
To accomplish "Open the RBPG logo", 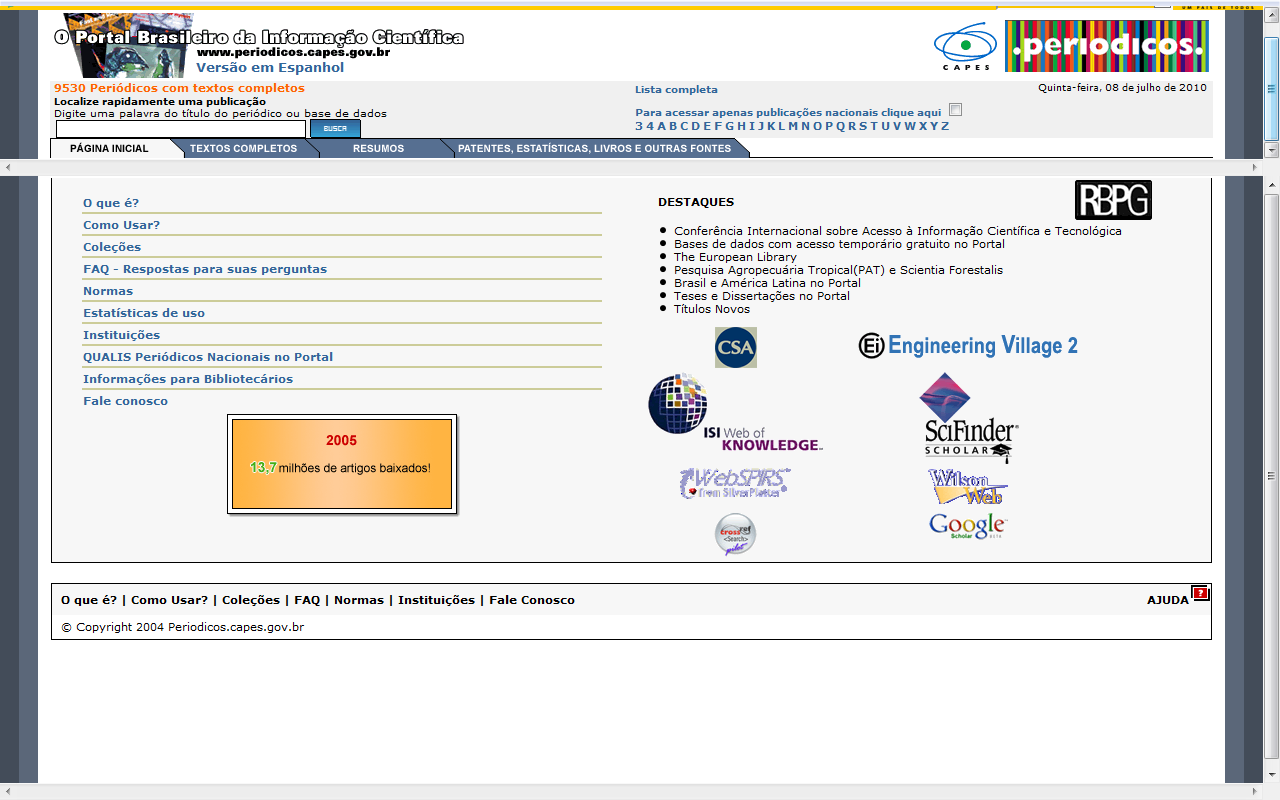I will (x=1113, y=200).
